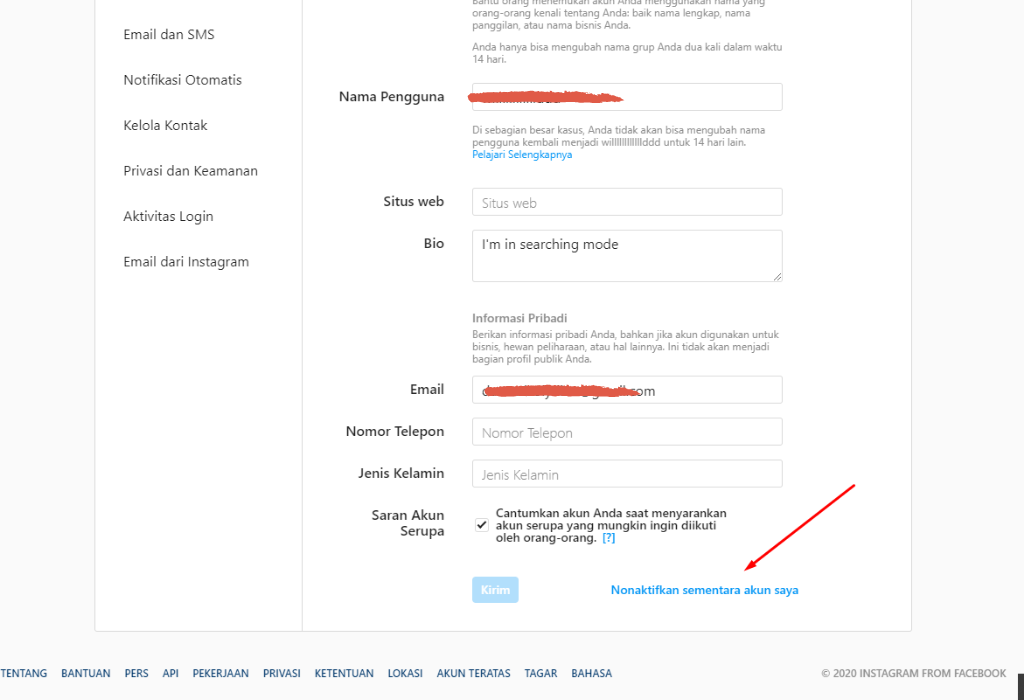
Task: Click Nonaktifkan sementara akun saya link
Action: pyautogui.click(x=704, y=590)
